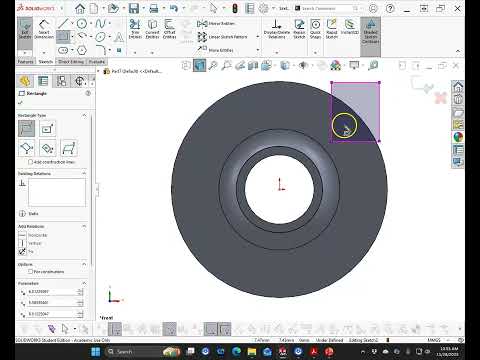Click Linear Sketch Pattern
The height and width of the screenshot is (360, 480).
coord(222,37)
